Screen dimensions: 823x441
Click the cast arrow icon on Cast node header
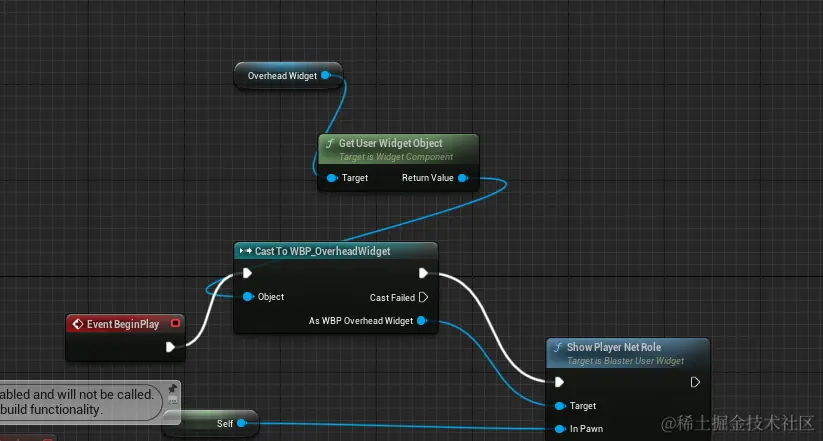click(x=245, y=251)
